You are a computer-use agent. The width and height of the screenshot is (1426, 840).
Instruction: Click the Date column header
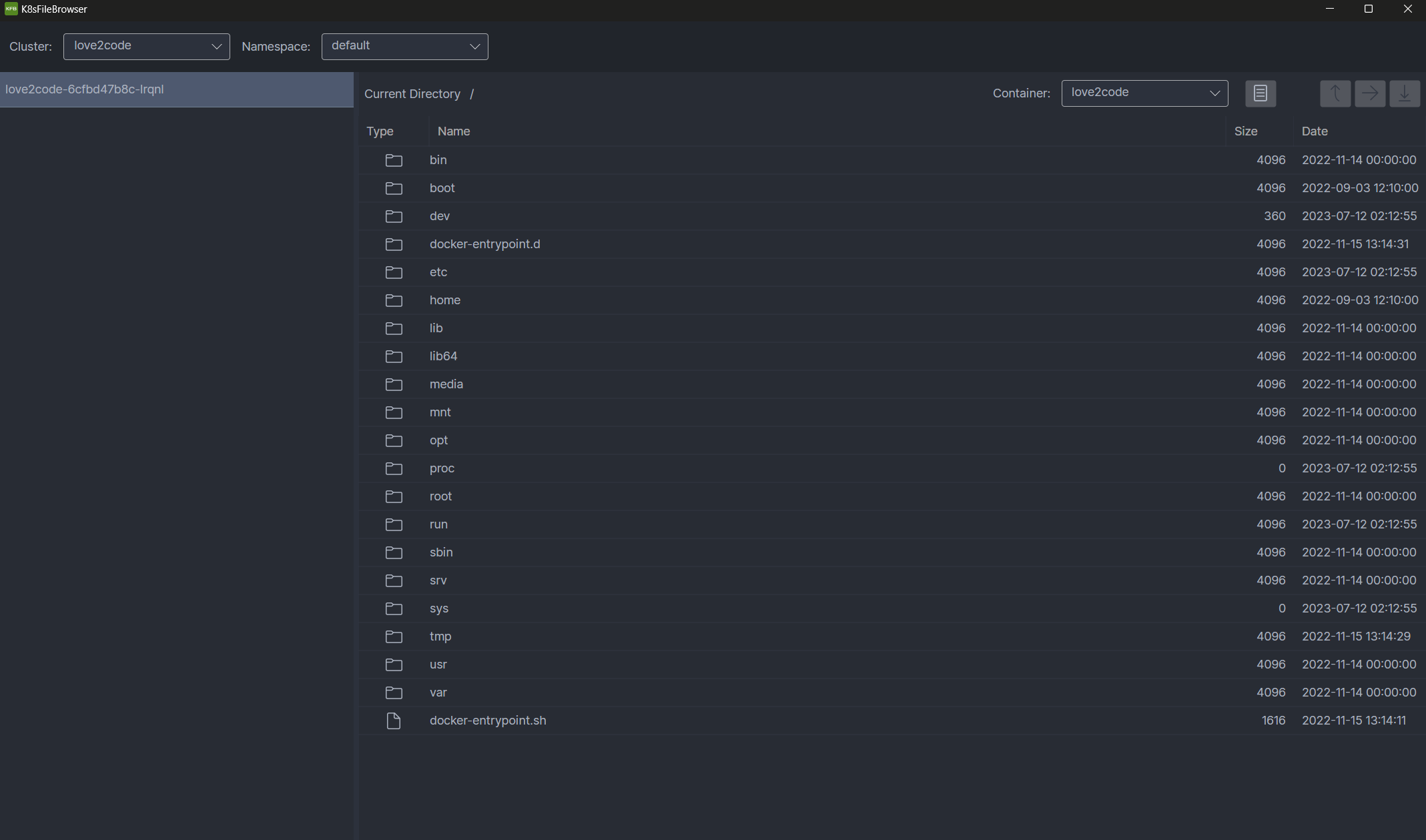[x=1314, y=131]
